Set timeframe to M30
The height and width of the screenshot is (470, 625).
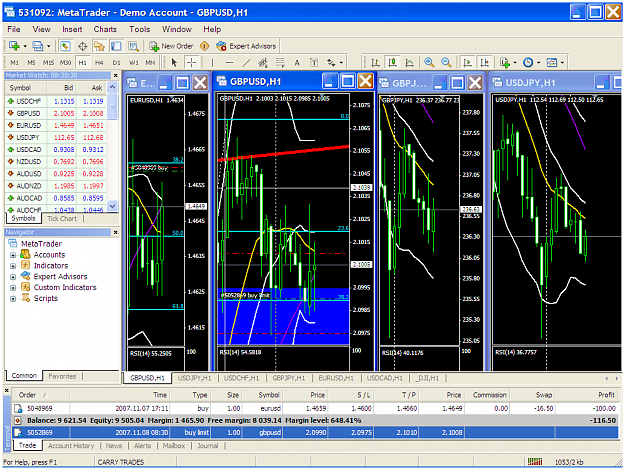(65, 63)
